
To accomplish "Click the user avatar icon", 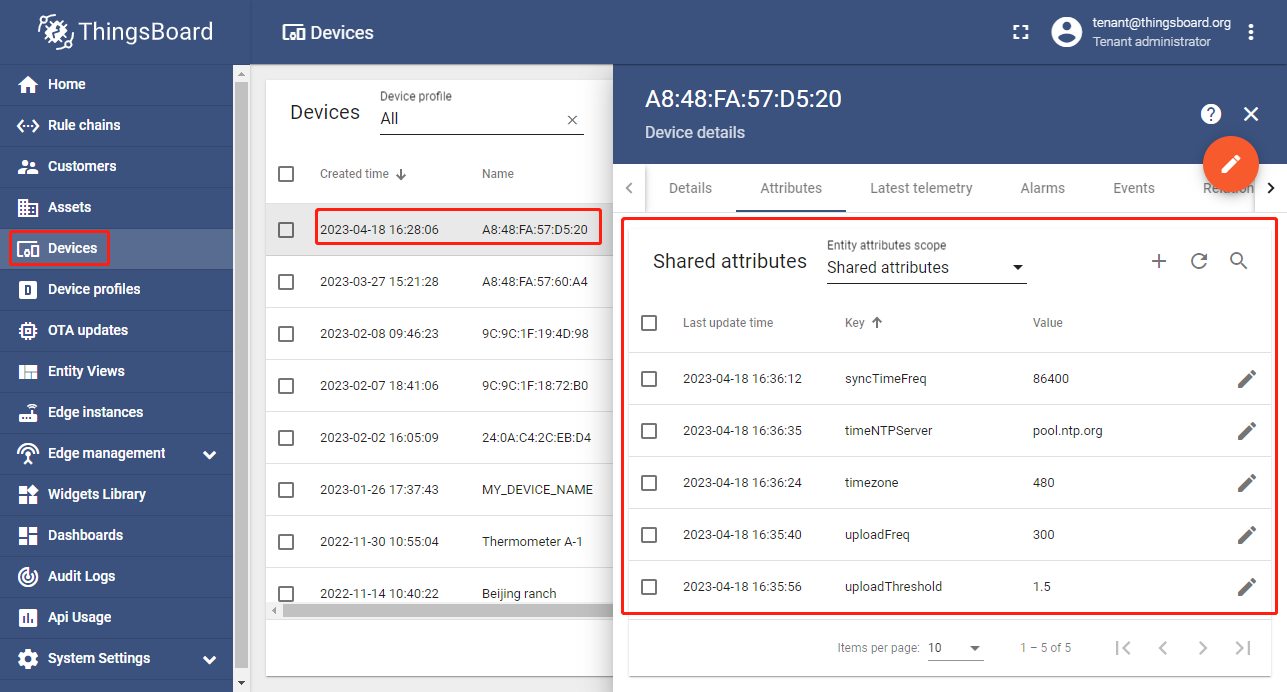I will [1067, 32].
